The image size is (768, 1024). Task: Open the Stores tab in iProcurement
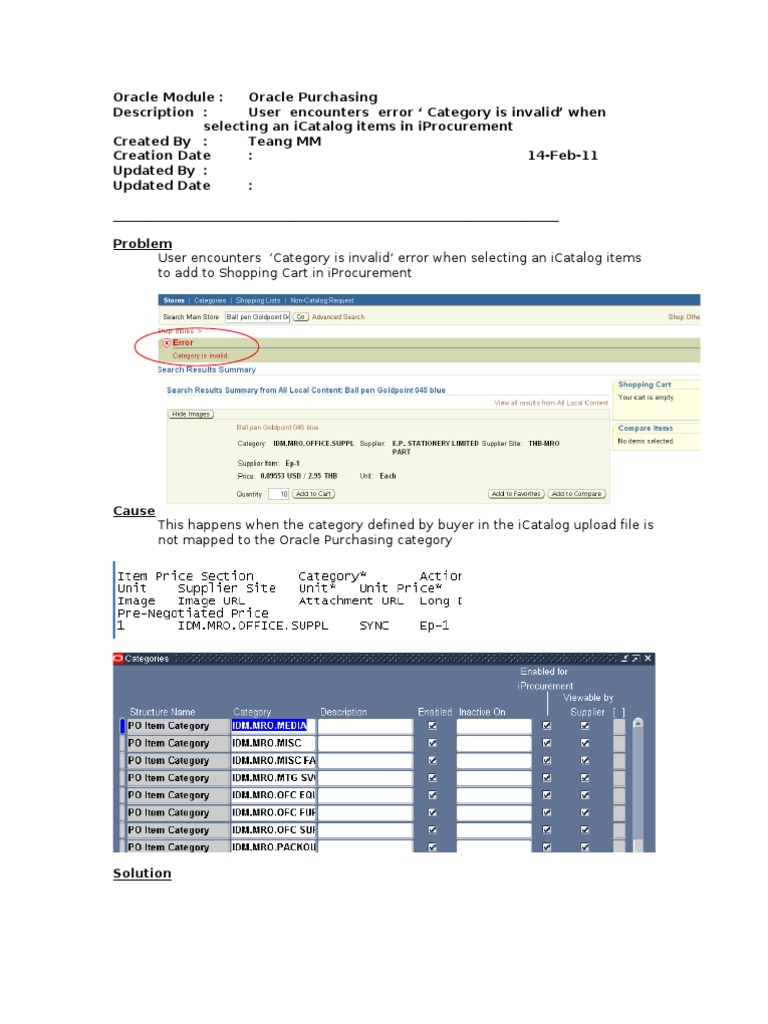coord(174,300)
